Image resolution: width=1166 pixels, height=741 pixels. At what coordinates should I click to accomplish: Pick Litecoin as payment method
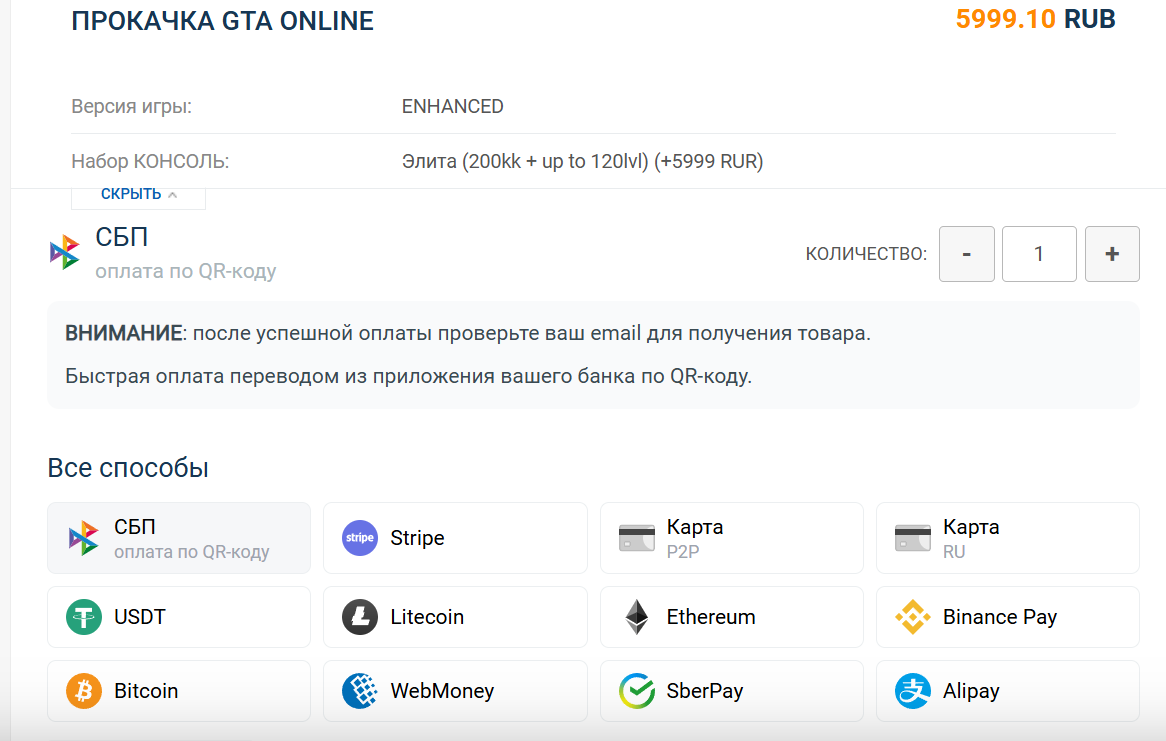pyautogui.click(x=455, y=617)
